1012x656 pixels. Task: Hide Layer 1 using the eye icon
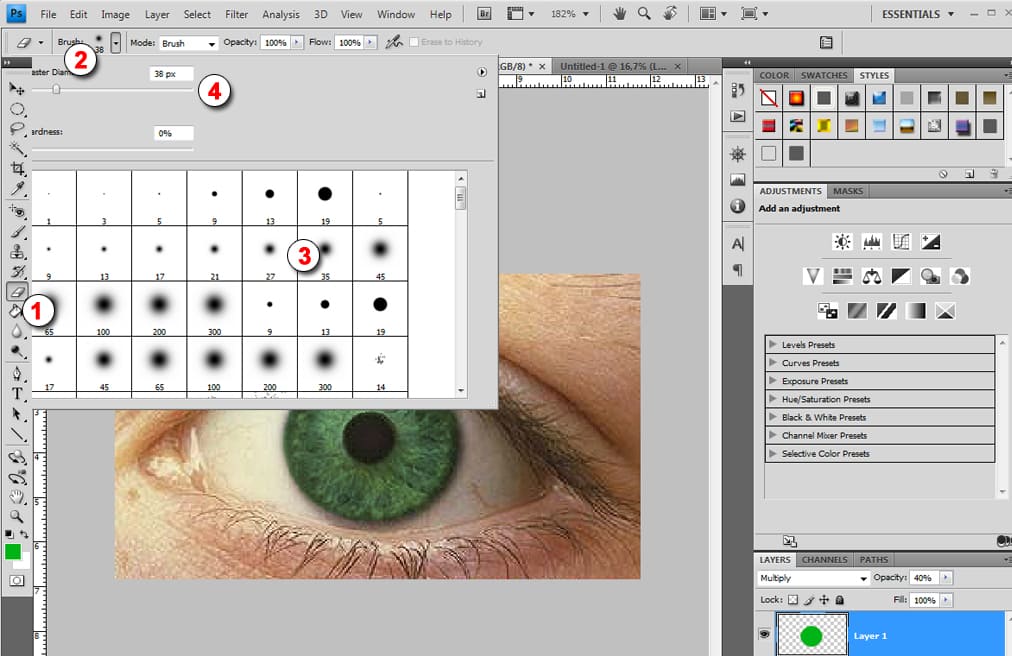[765, 634]
